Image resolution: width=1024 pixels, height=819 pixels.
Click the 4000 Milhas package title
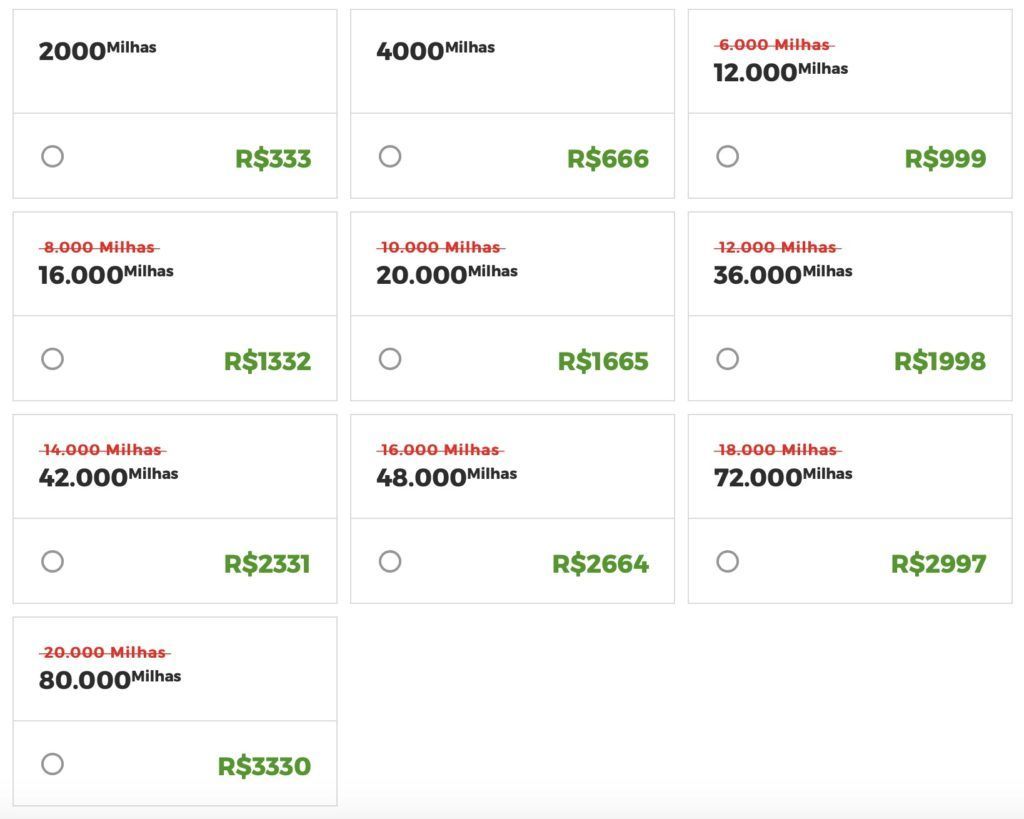pos(436,50)
